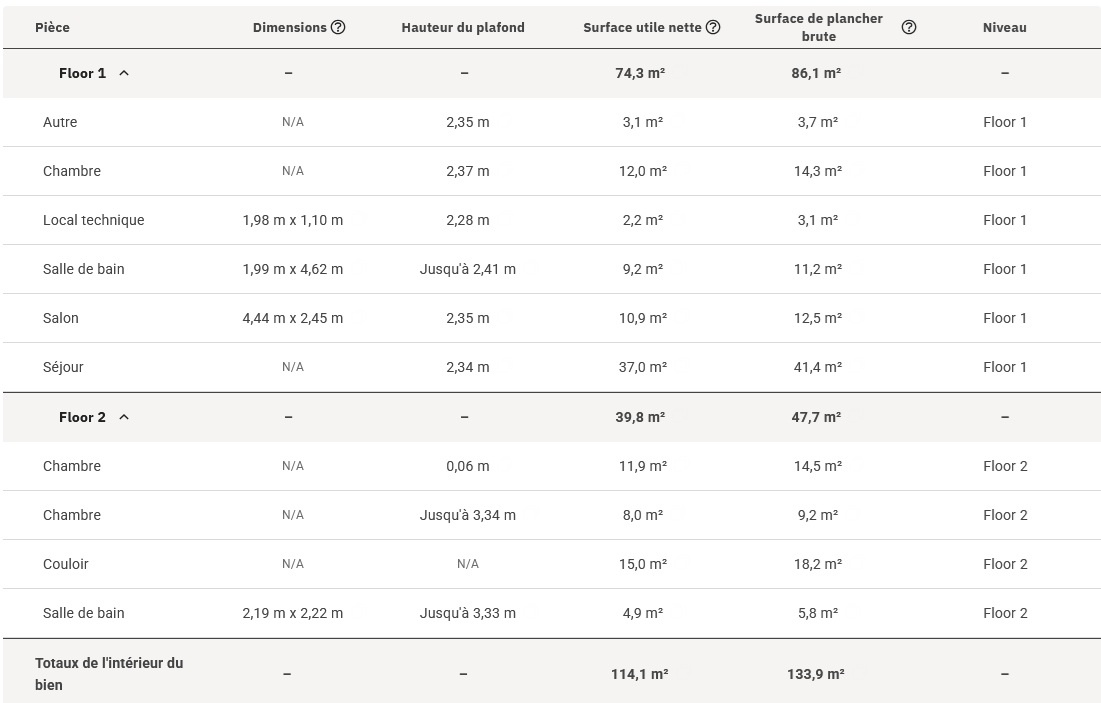This screenshot has height=703, width=1101.
Task: Collapse the Floor 1 section chevron
Action: [x=124, y=73]
